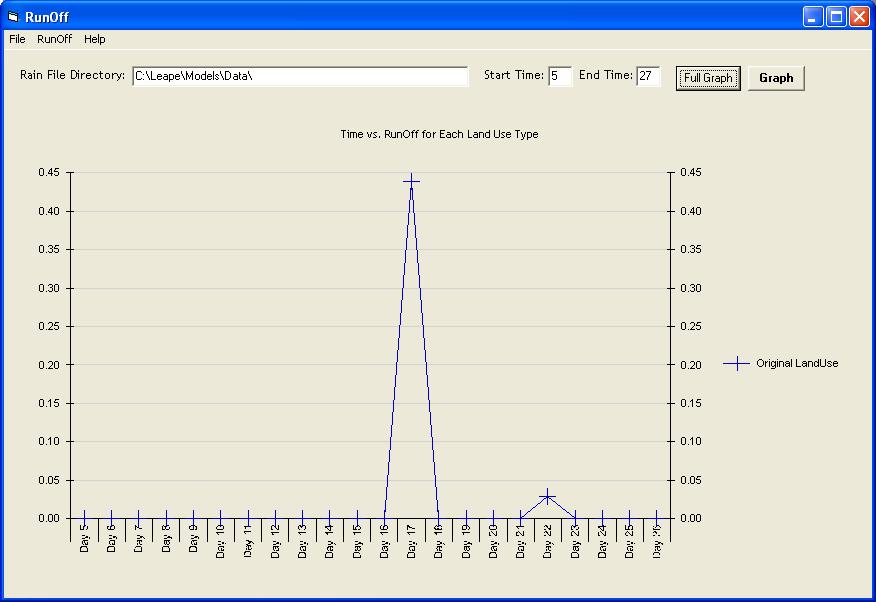Open the File menu
This screenshot has width=876, height=602.
click(17, 39)
